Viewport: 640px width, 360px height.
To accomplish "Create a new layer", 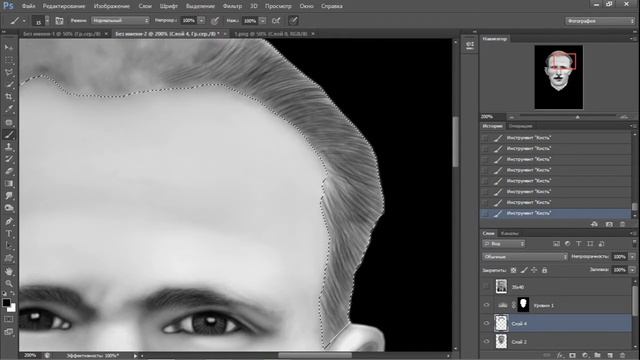I will (610, 356).
